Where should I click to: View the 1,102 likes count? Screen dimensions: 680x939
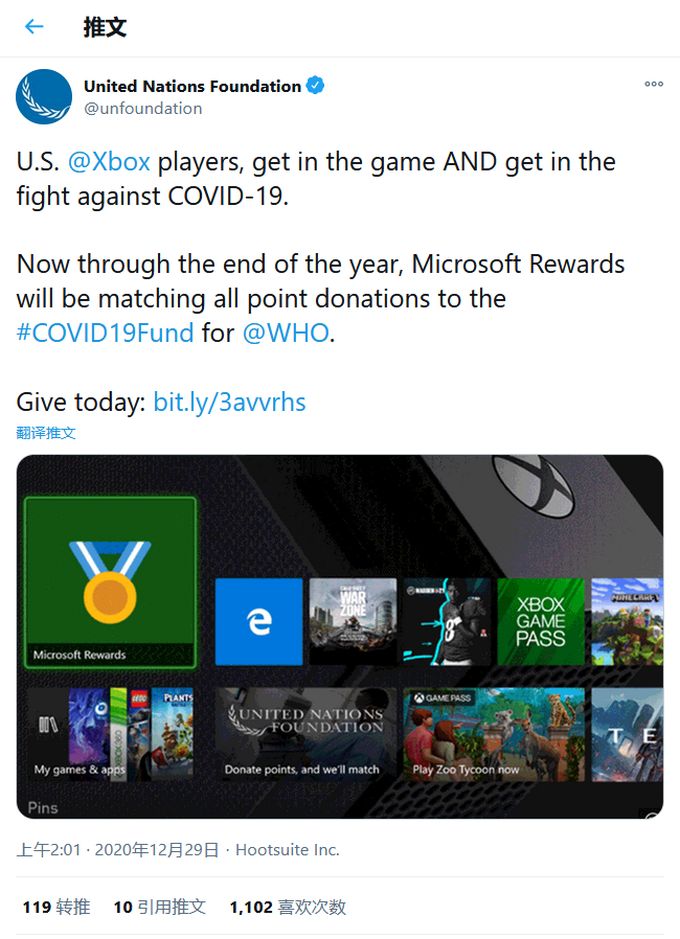click(x=288, y=907)
